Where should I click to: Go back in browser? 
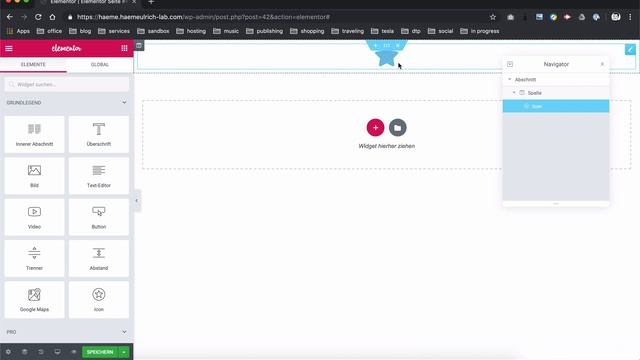click(x=10, y=17)
